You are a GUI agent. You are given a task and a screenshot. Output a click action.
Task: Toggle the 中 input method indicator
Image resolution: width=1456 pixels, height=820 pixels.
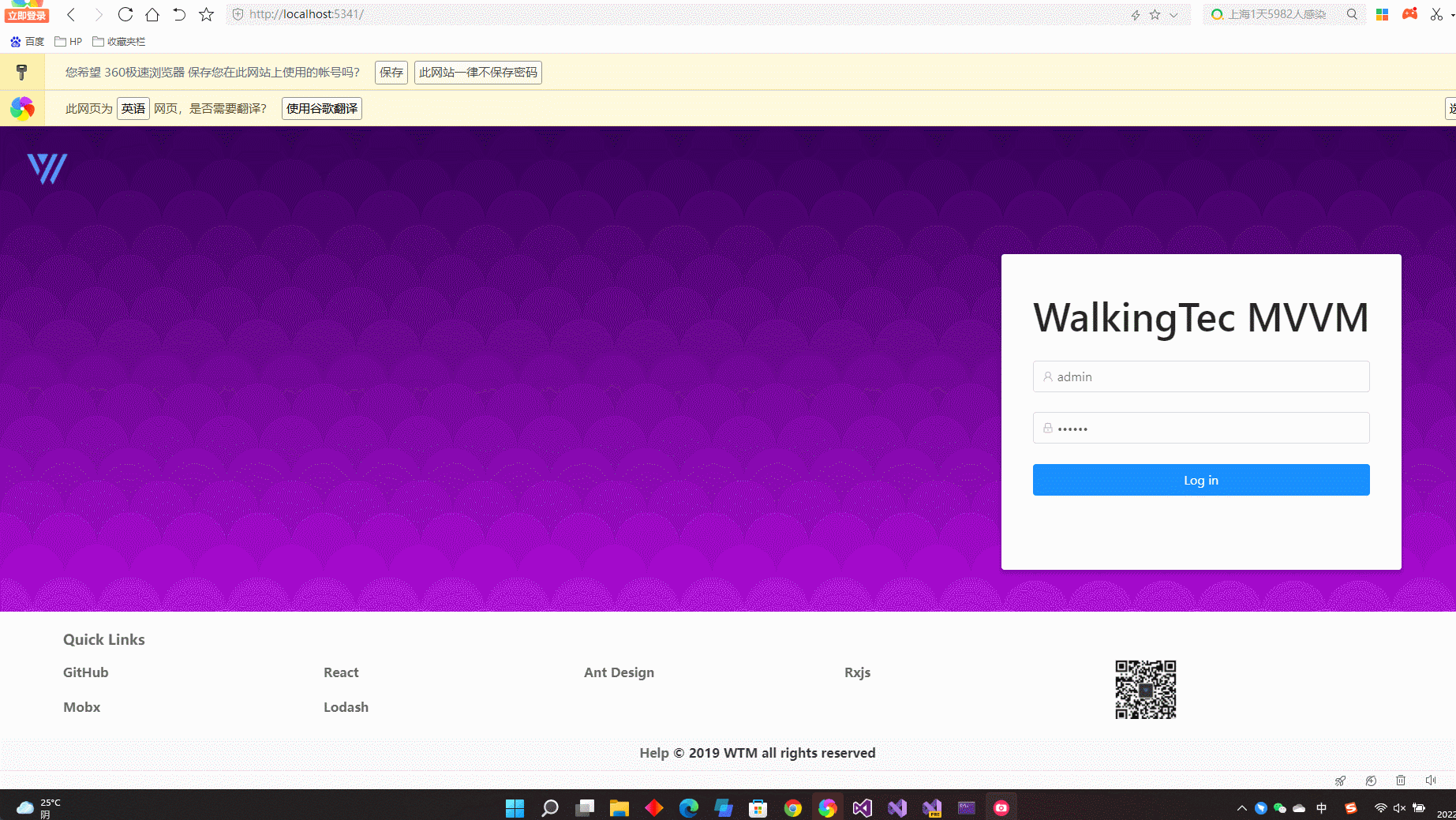1322,808
